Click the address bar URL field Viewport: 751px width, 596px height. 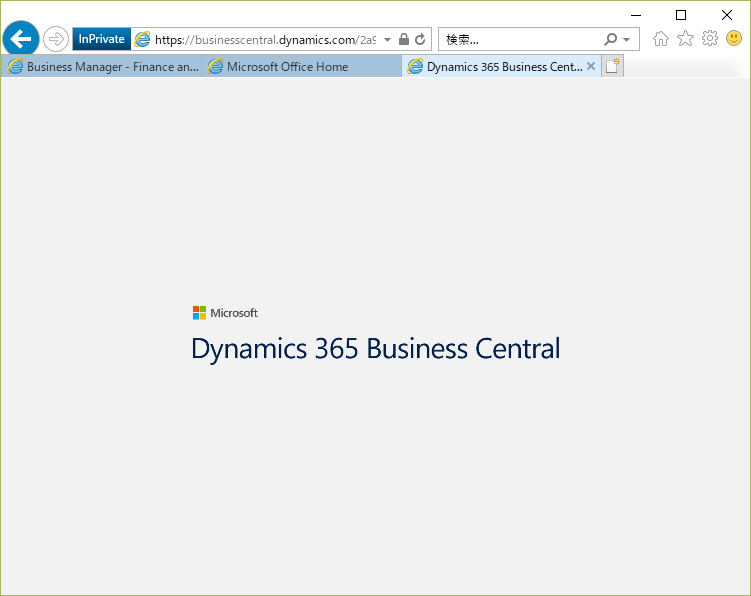pos(265,40)
